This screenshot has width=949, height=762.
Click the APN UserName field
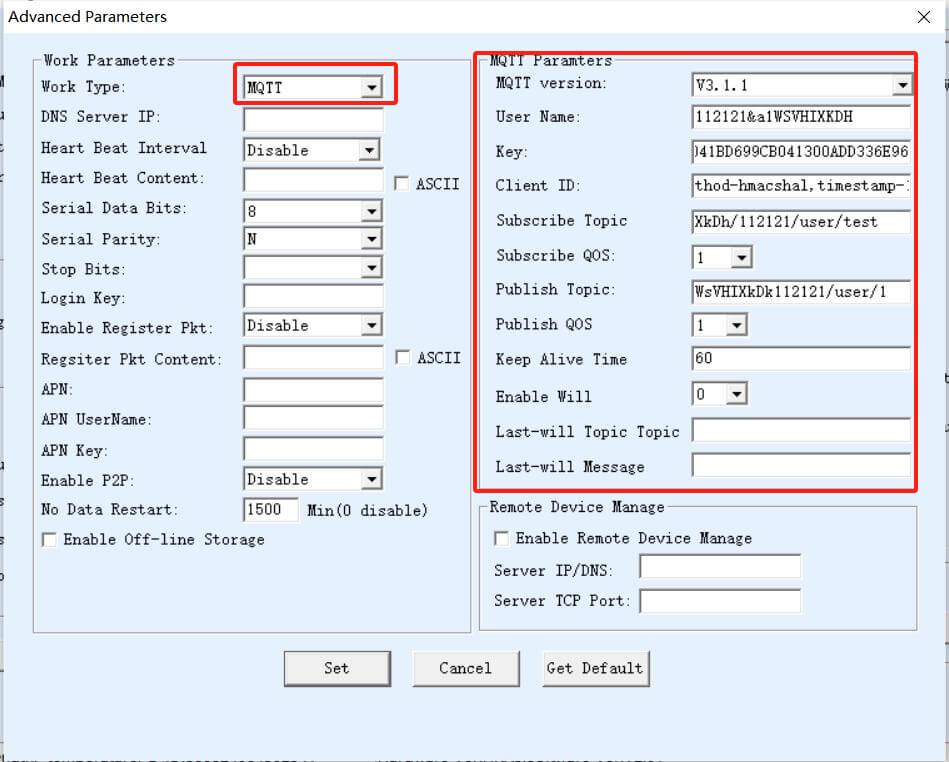pos(314,418)
